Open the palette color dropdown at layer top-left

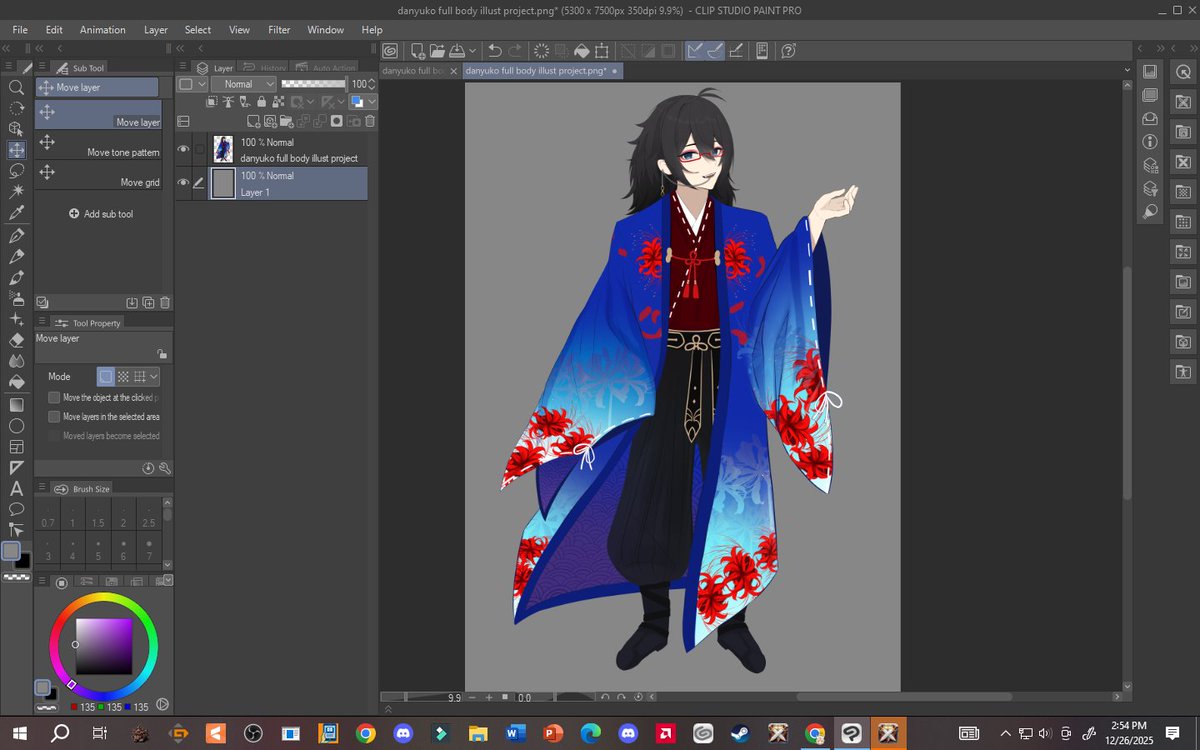coord(192,84)
